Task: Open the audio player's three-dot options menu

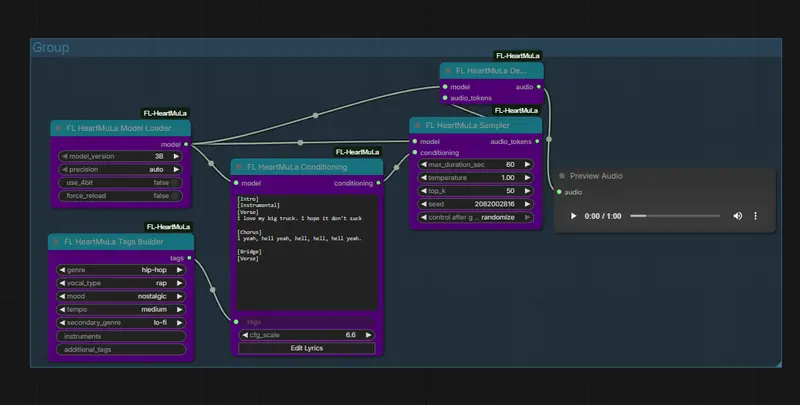Action: [755, 216]
